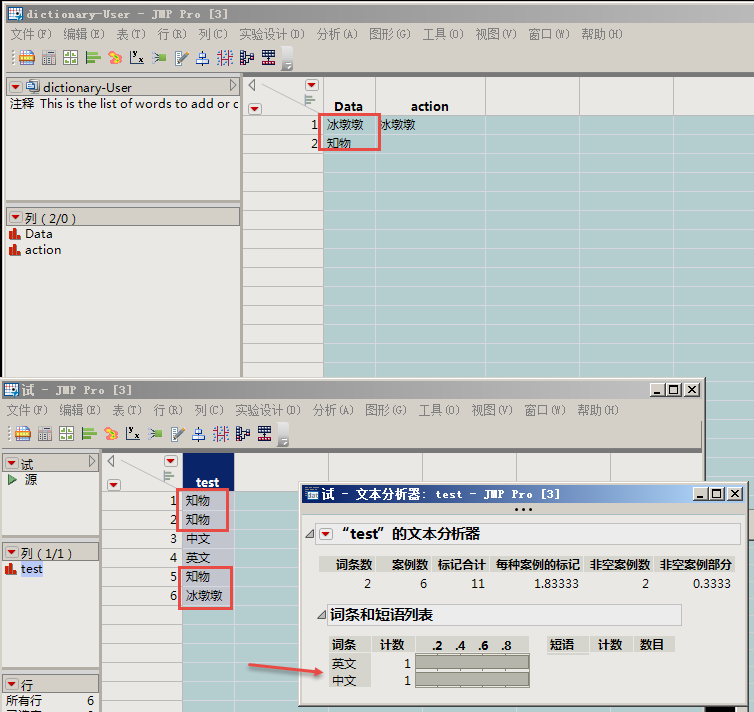Open dictionary-User table red triangle menu
The image size is (754, 712).
[x=15, y=87]
